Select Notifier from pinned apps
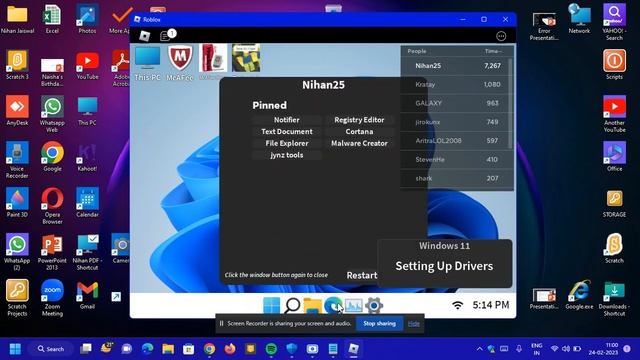640x360 pixels. (x=287, y=120)
